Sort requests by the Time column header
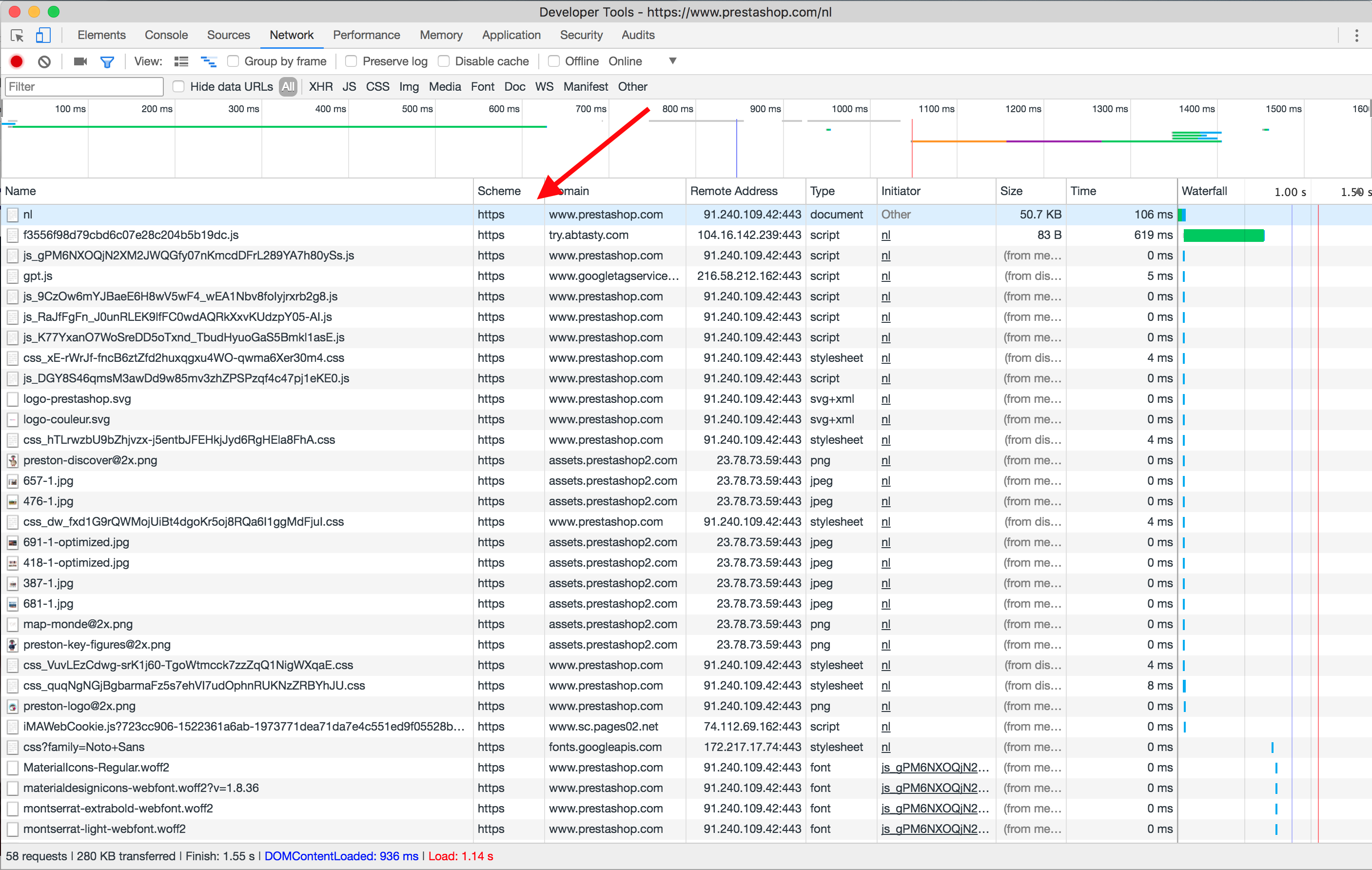 coord(1082,191)
